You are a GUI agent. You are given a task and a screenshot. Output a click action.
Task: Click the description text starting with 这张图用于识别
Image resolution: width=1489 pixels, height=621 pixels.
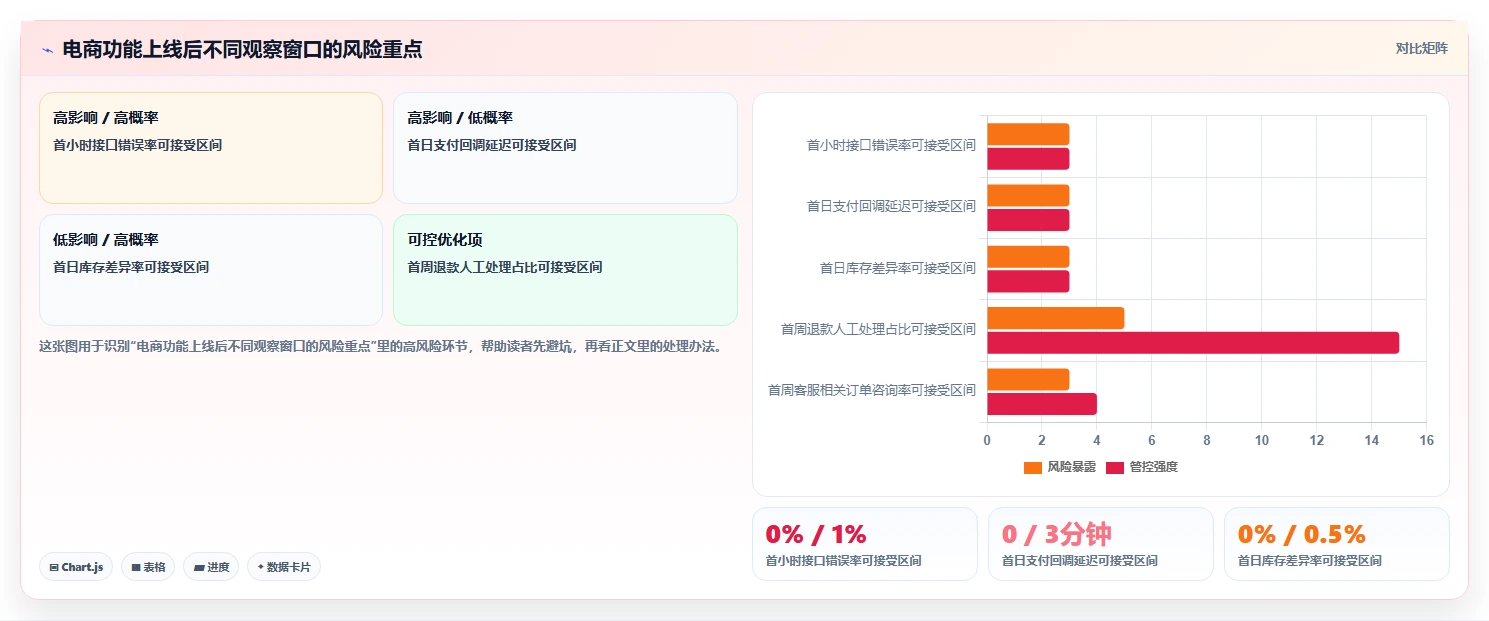(380, 347)
